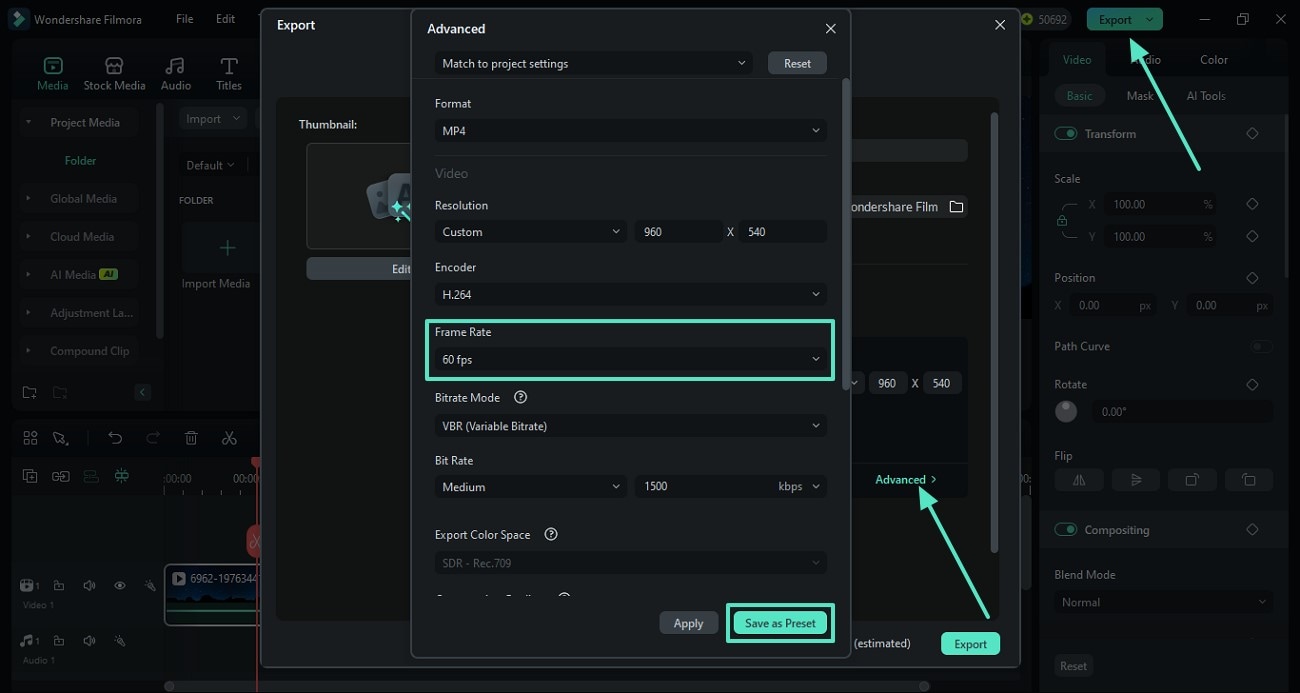Browse export folder location icon
1300x693 pixels.
(956, 207)
